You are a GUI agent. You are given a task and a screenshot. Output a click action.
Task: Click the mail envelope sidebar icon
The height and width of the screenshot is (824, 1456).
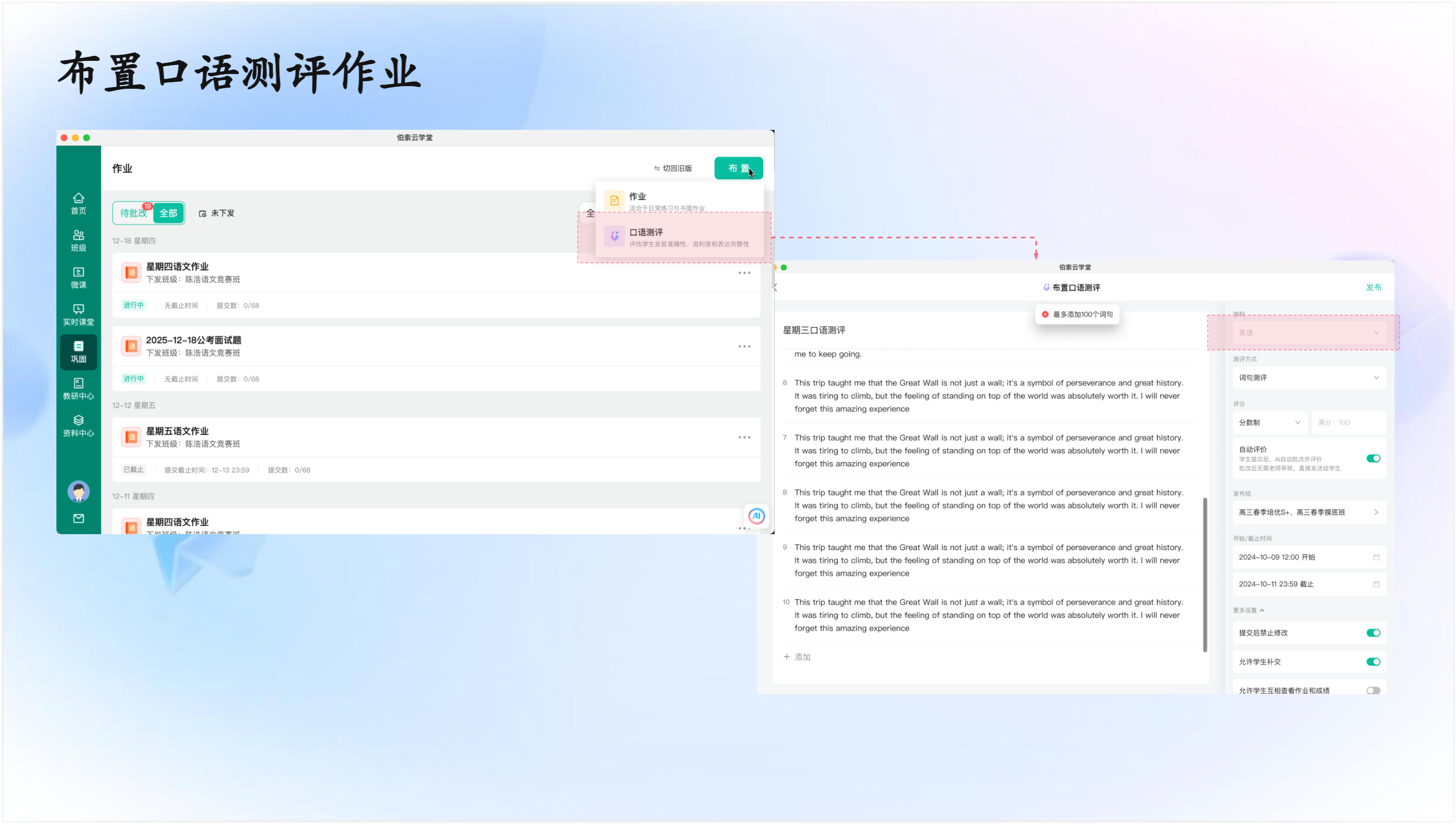point(79,518)
